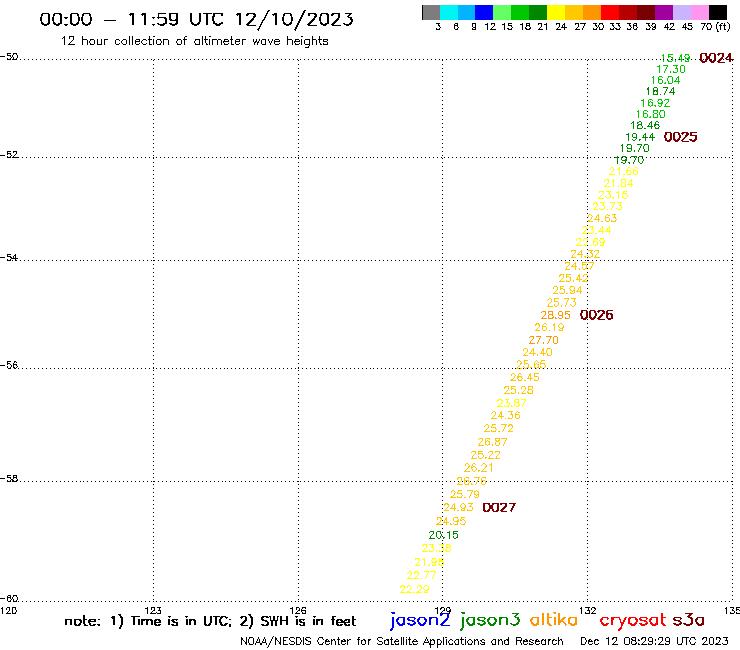Click the NOAA/NESDIS Center credit text
The height and width of the screenshot is (650, 740).
click(402, 641)
